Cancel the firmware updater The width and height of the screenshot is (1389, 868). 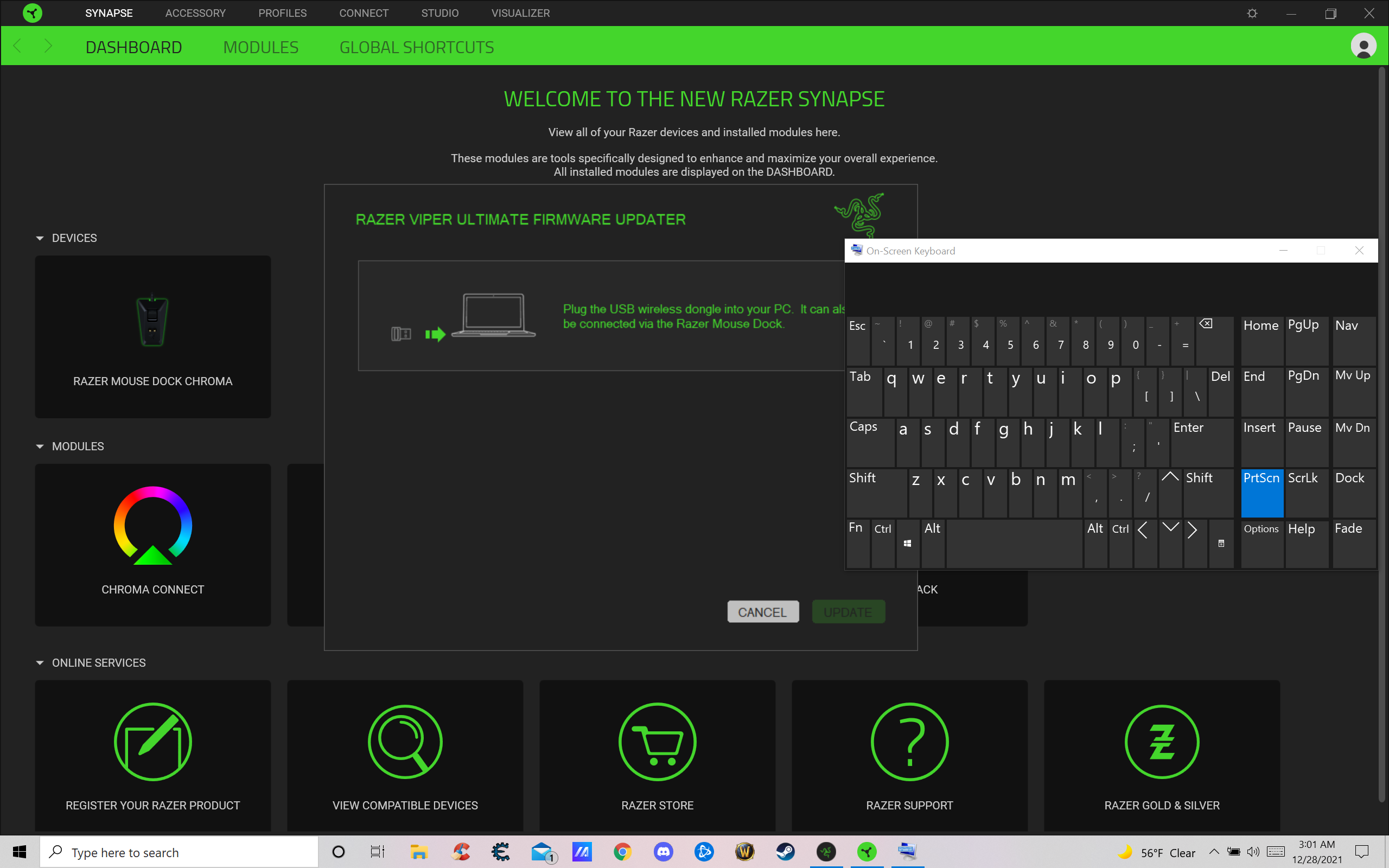click(762, 612)
